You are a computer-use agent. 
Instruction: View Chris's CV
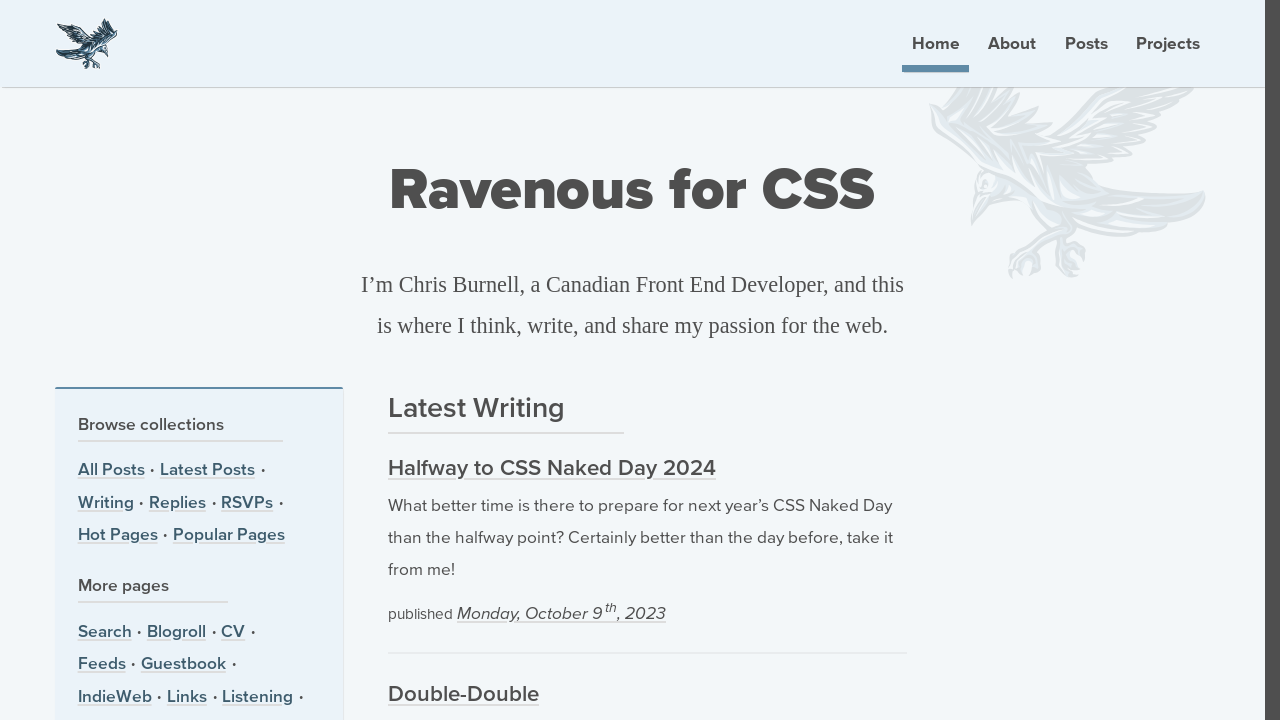pyautogui.click(x=232, y=631)
